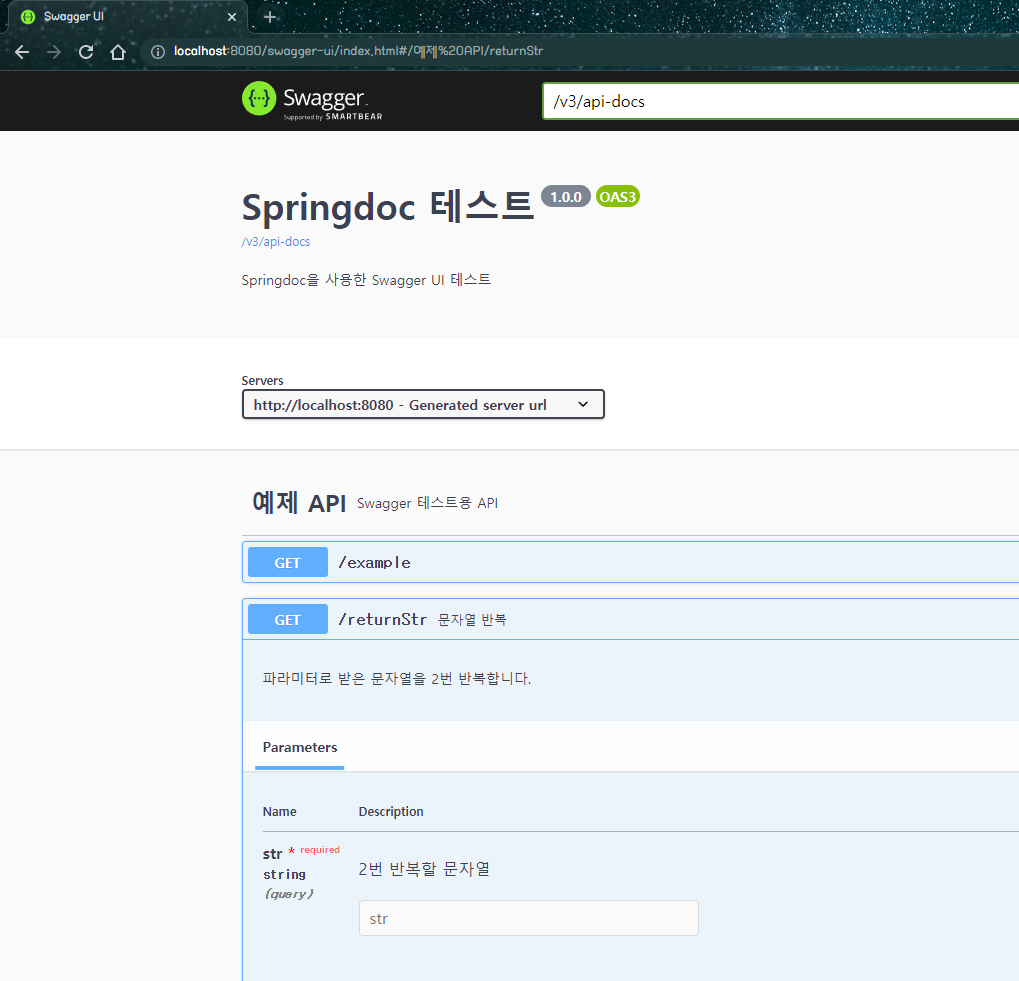Viewport: 1019px width, 981px height.
Task: Click the Swagger 테스트용 API description
Action: (427, 503)
